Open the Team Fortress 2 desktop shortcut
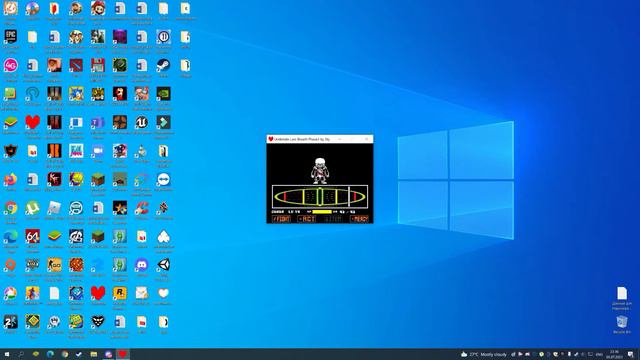 pyautogui.click(x=120, y=122)
